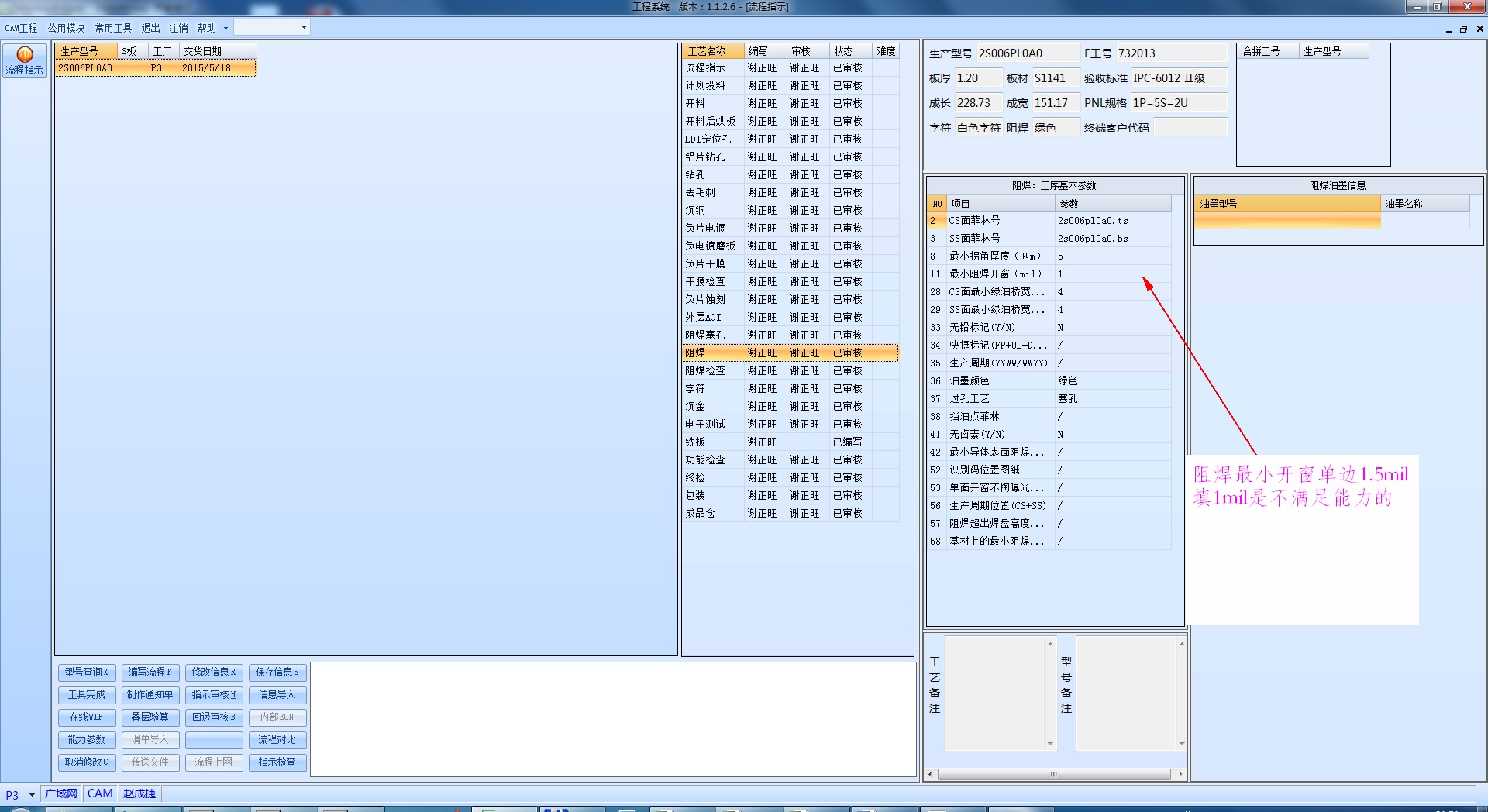Click the 注销 menu item

178,28
